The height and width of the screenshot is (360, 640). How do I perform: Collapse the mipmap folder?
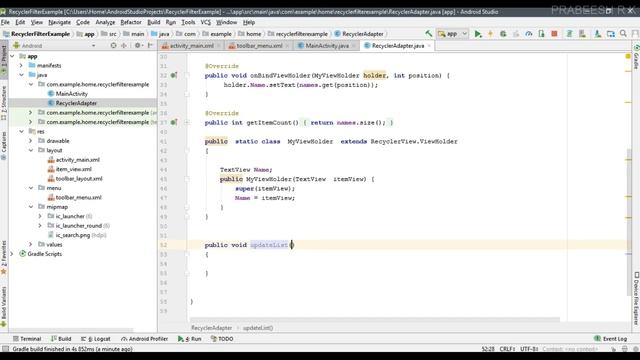tap(31, 207)
